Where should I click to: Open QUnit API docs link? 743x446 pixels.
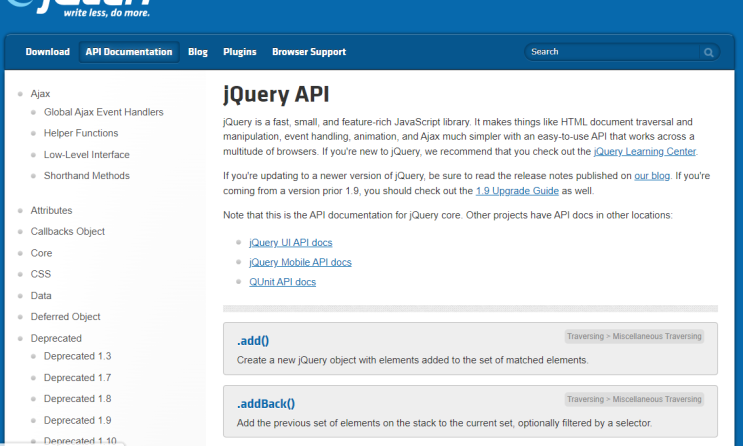[x=282, y=282]
